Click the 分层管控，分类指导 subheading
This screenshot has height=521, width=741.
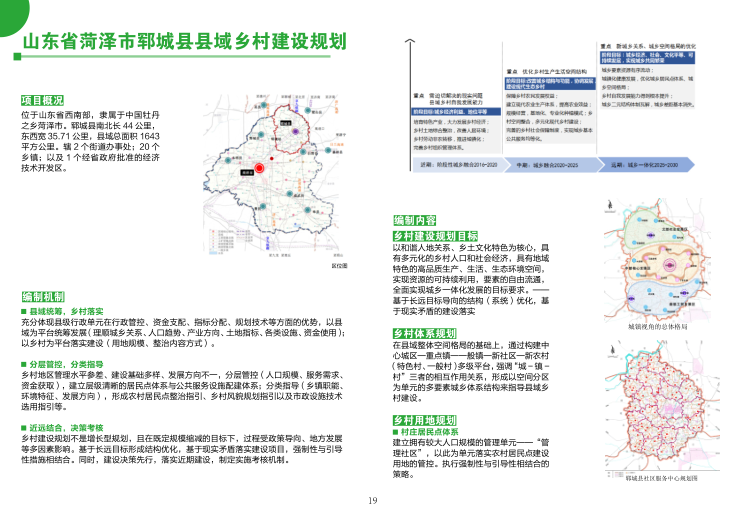coord(66,365)
